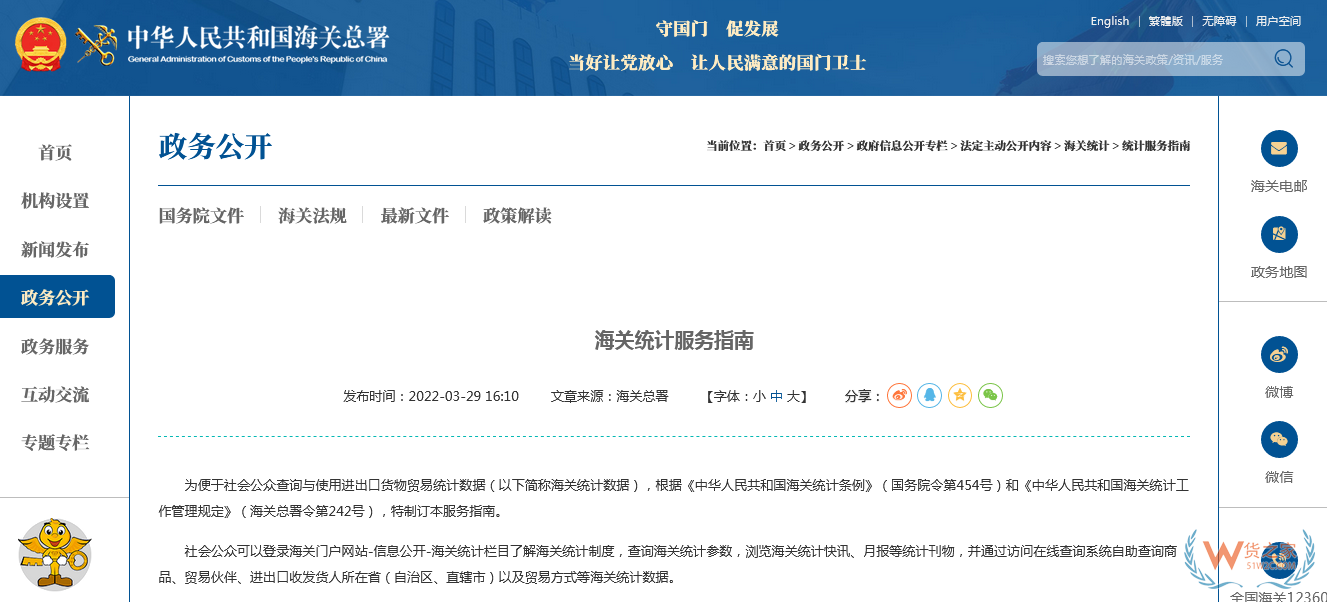Image resolution: width=1327 pixels, height=602 pixels.
Task: Share the article to Weibo
Action: click(899, 395)
